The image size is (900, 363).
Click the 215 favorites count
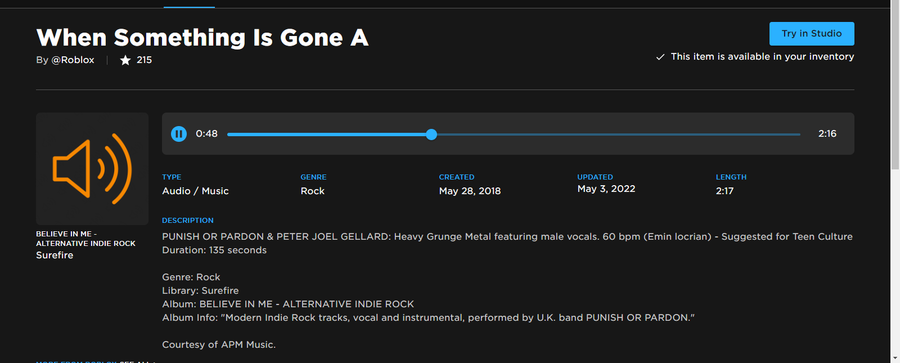click(144, 60)
